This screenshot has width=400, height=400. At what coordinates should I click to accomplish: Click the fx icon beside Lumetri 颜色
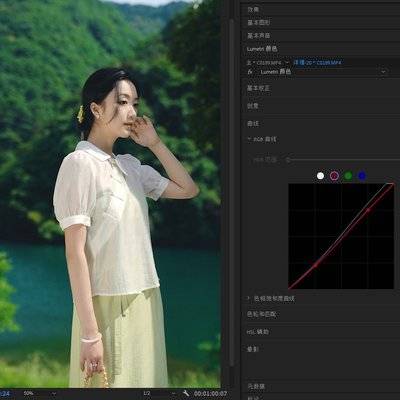pyautogui.click(x=249, y=72)
